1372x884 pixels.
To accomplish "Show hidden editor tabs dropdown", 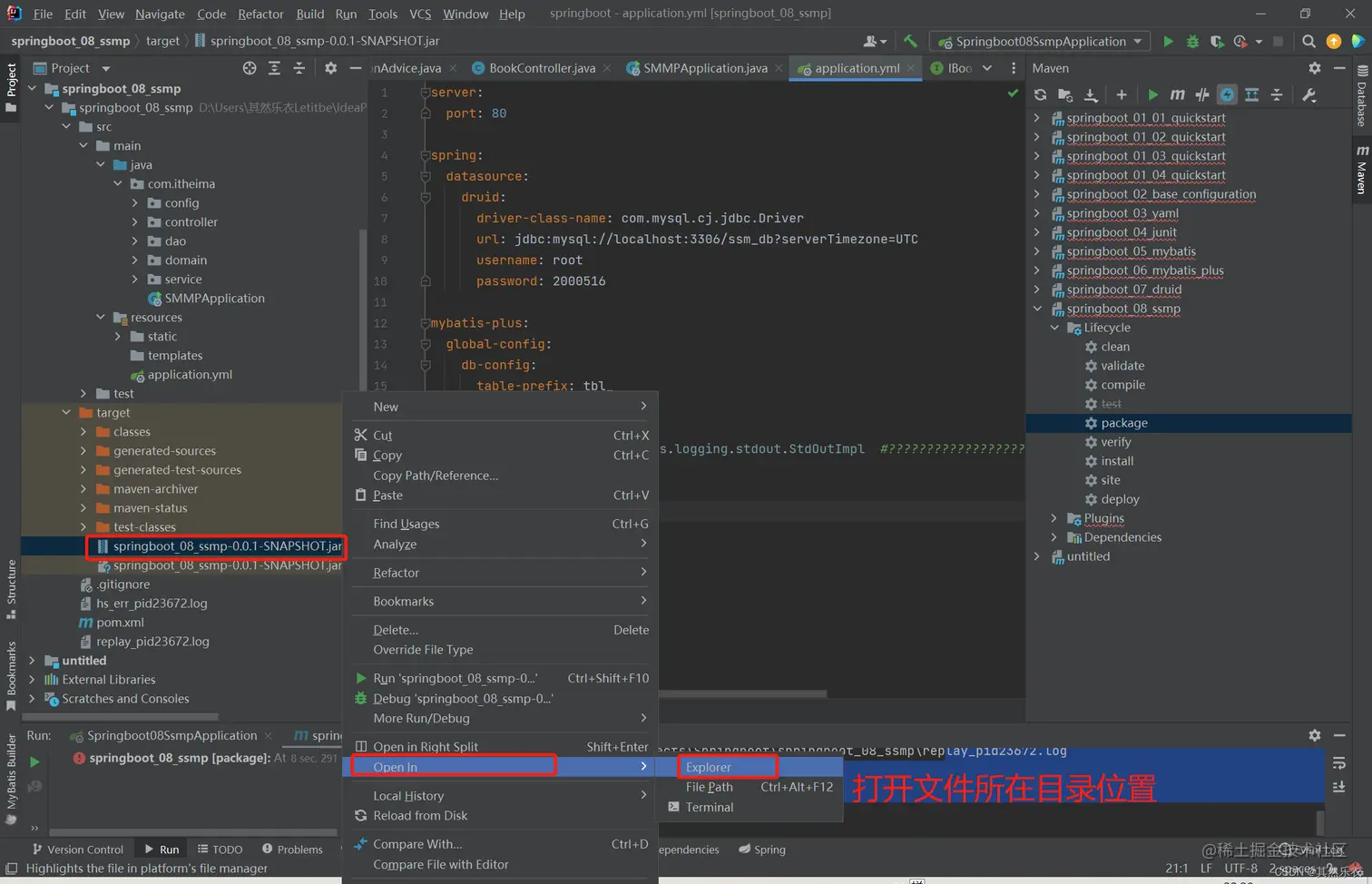I will coord(987,68).
